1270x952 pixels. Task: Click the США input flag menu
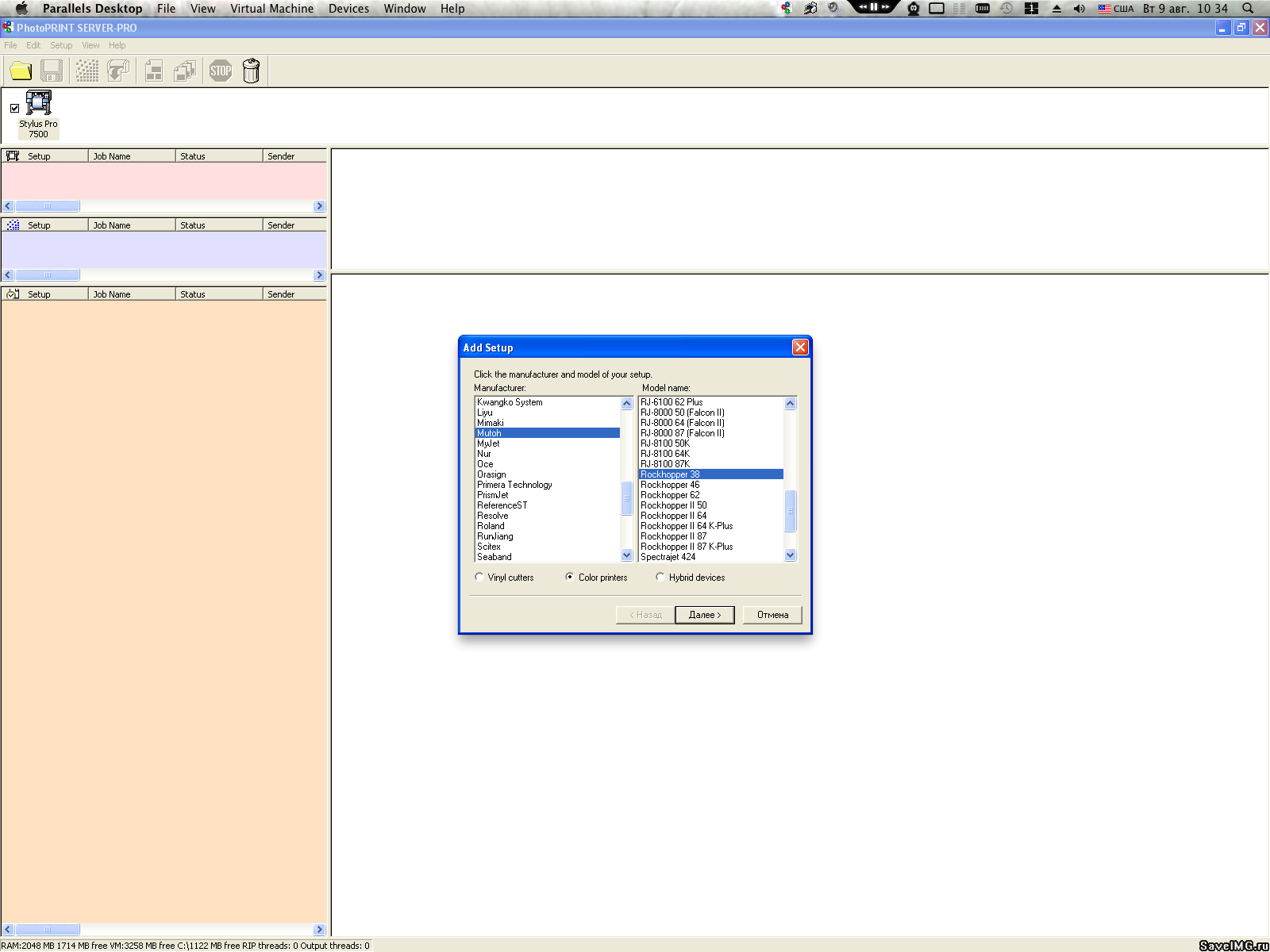(1116, 9)
